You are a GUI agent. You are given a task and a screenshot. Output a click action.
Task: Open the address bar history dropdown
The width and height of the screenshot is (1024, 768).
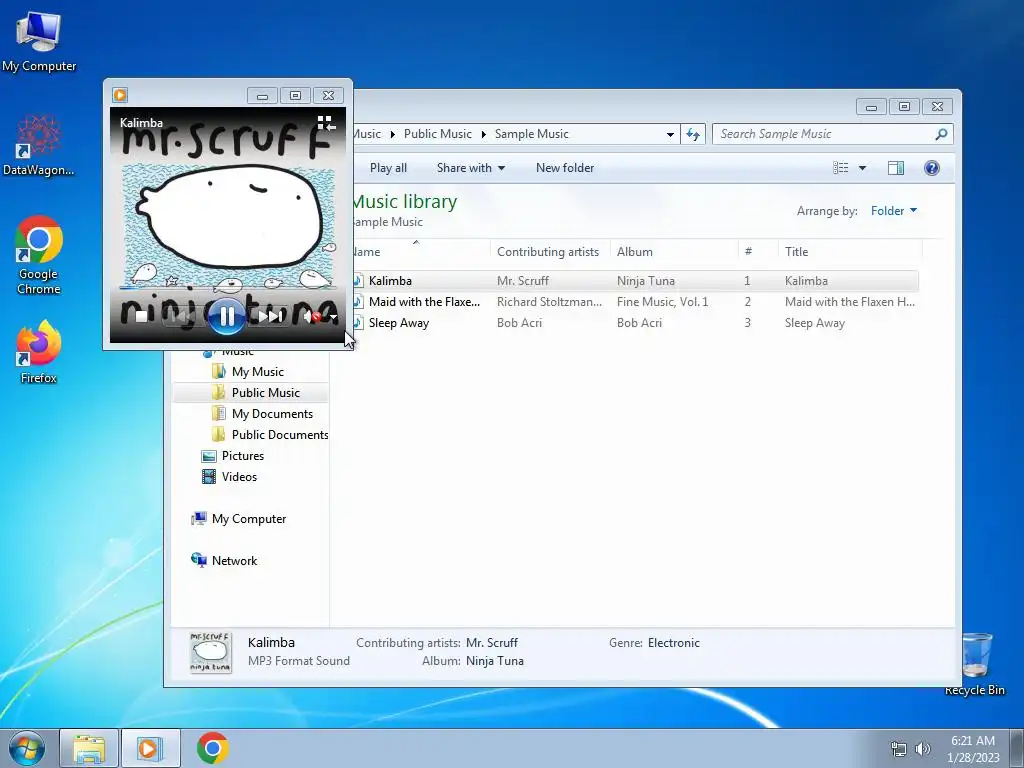(x=670, y=134)
